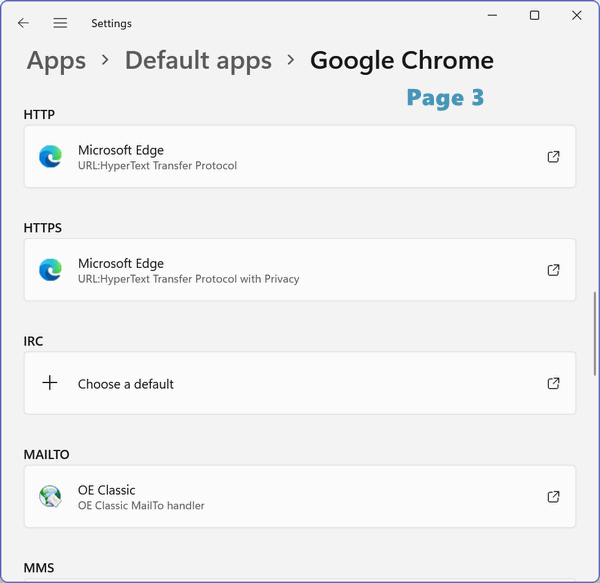Open external link icon for MAILTO row
Viewport: 600px width, 583px height.
(x=553, y=497)
